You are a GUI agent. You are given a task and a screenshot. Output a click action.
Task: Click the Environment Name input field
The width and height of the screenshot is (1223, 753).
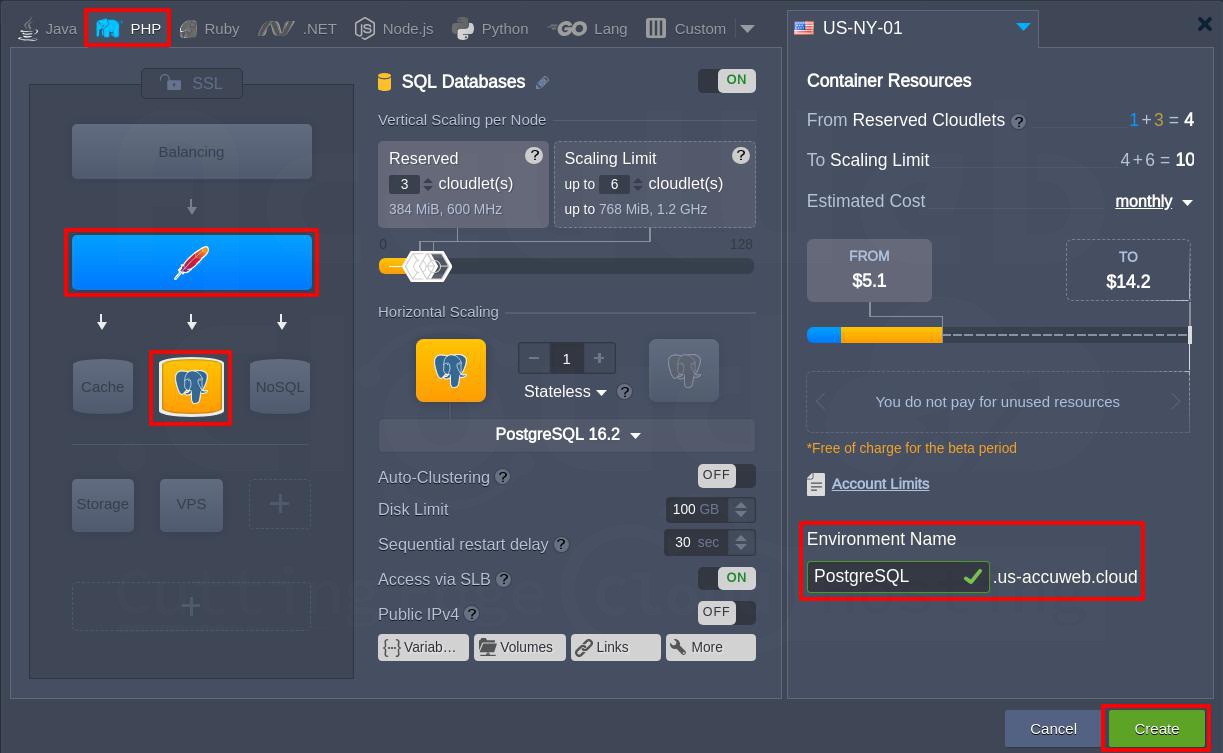click(x=882, y=577)
